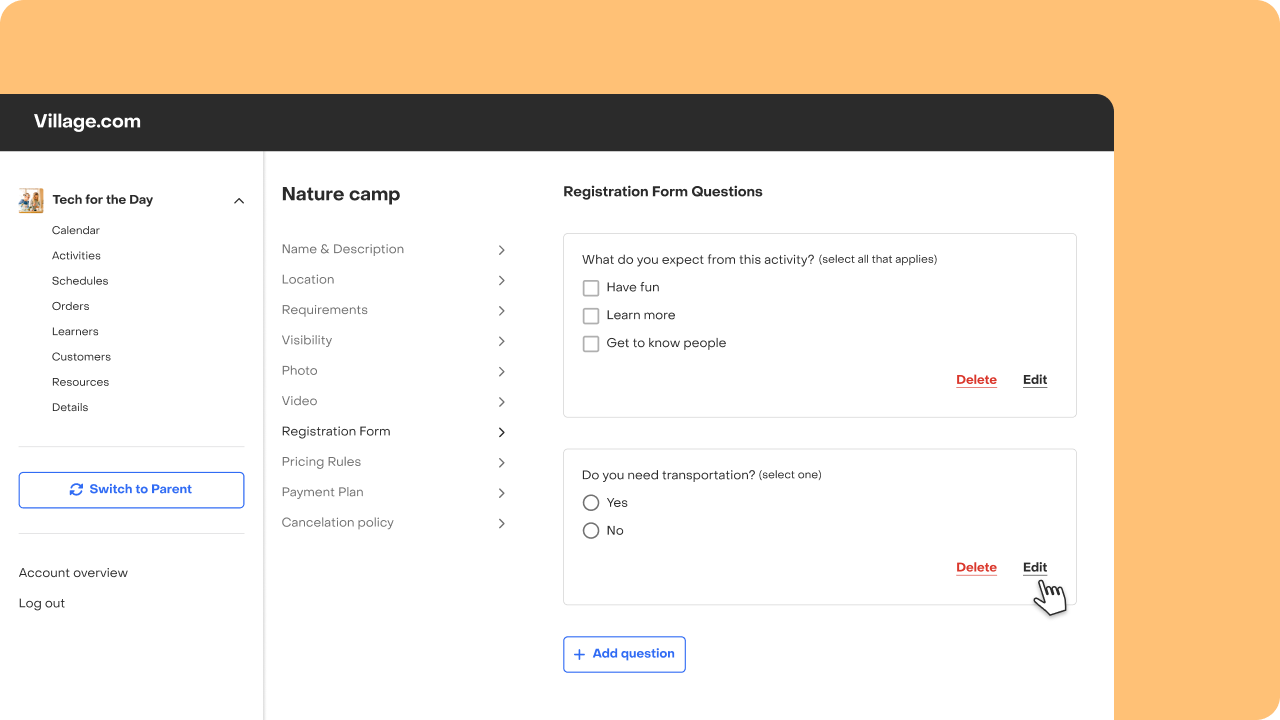Image resolution: width=1280 pixels, height=720 pixels.
Task: Click the plus icon in Add question
Action: pyautogui.click(x=579, y=654)
